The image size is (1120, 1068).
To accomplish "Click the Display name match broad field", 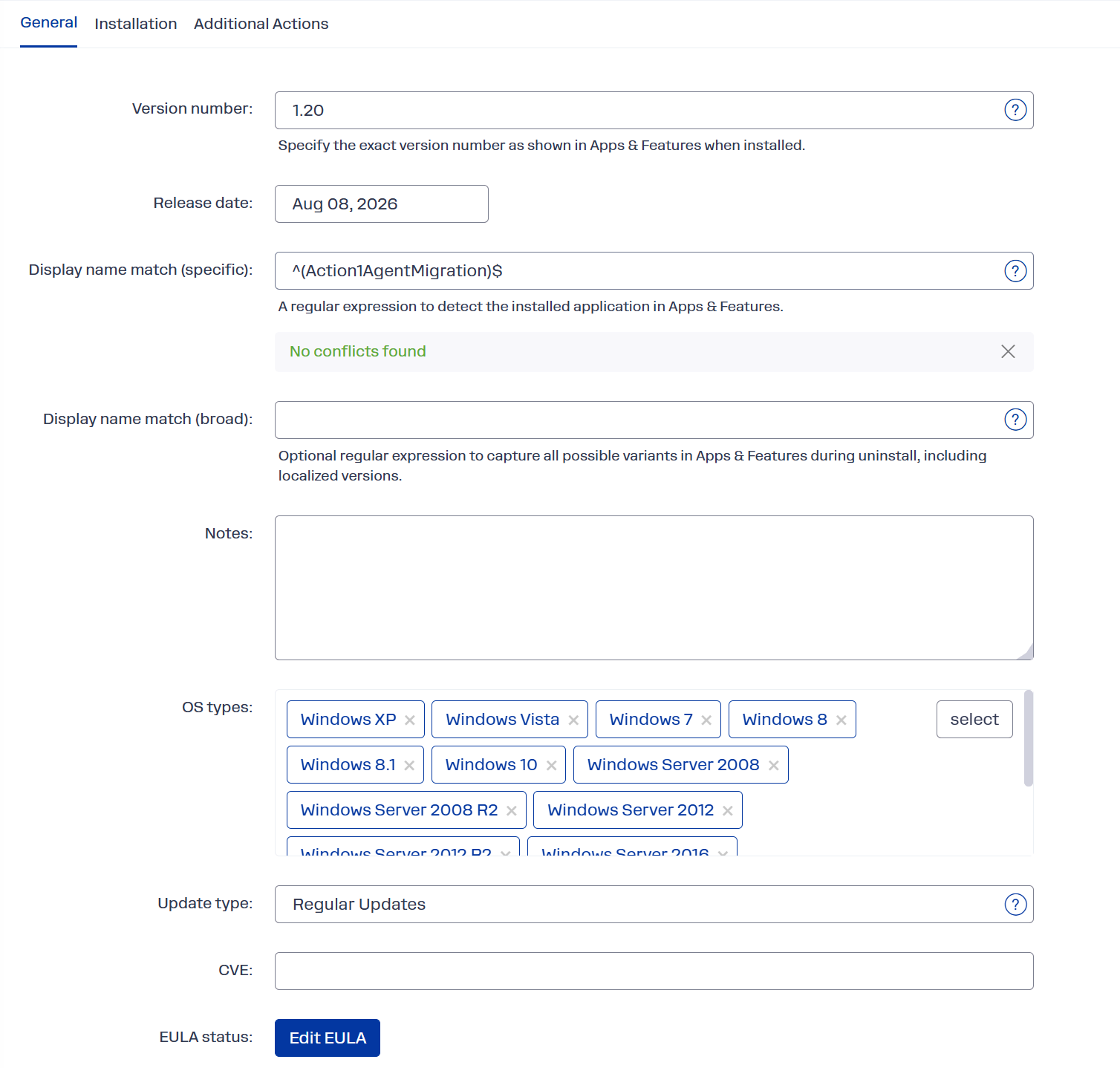I will point(654,420).
